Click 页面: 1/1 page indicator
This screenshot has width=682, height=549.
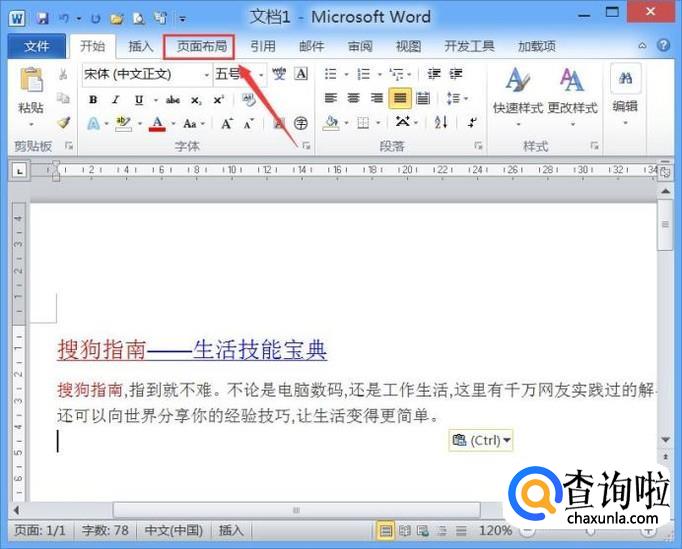click(40, 531)
